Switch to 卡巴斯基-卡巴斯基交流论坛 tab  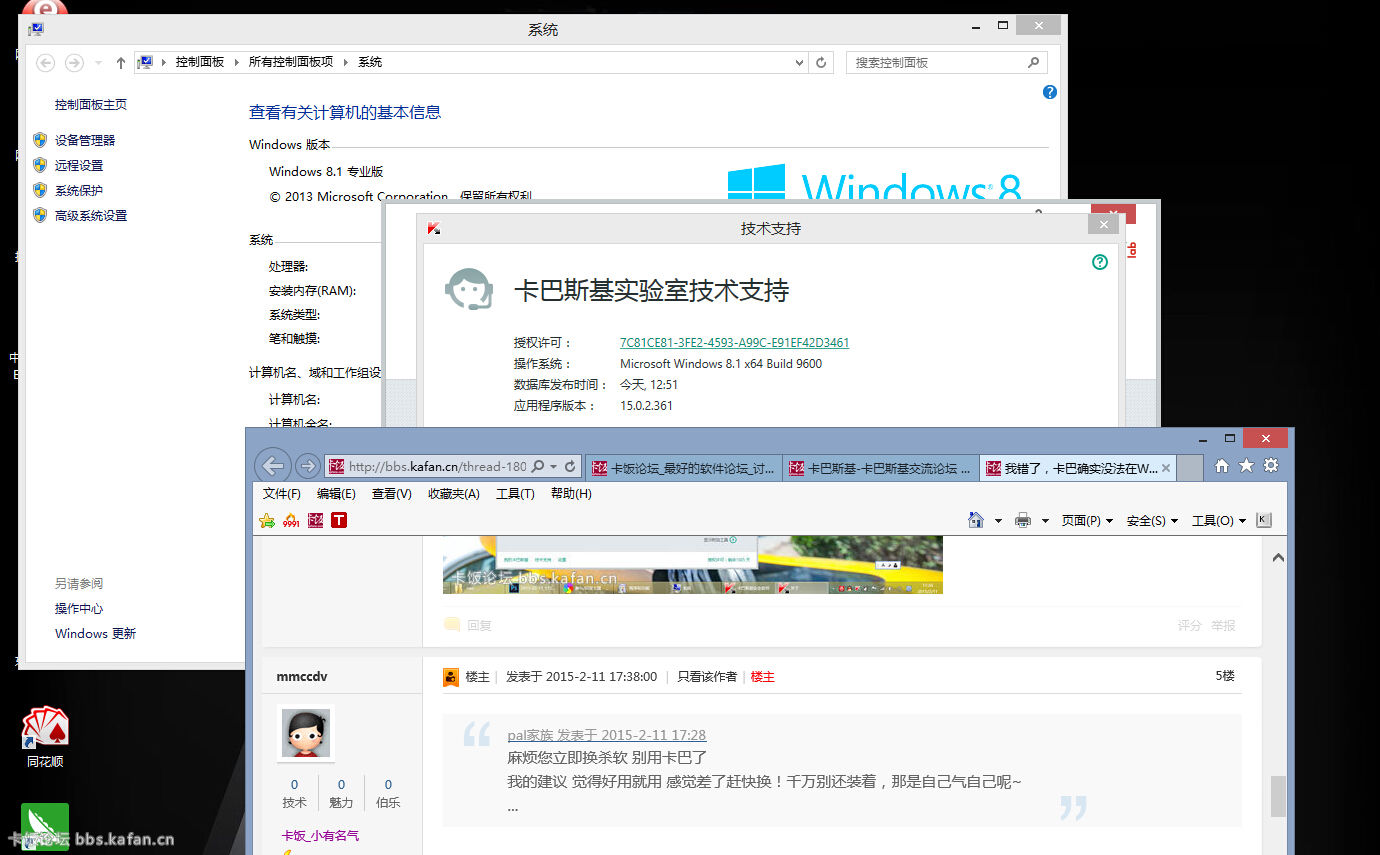[881, 468]
